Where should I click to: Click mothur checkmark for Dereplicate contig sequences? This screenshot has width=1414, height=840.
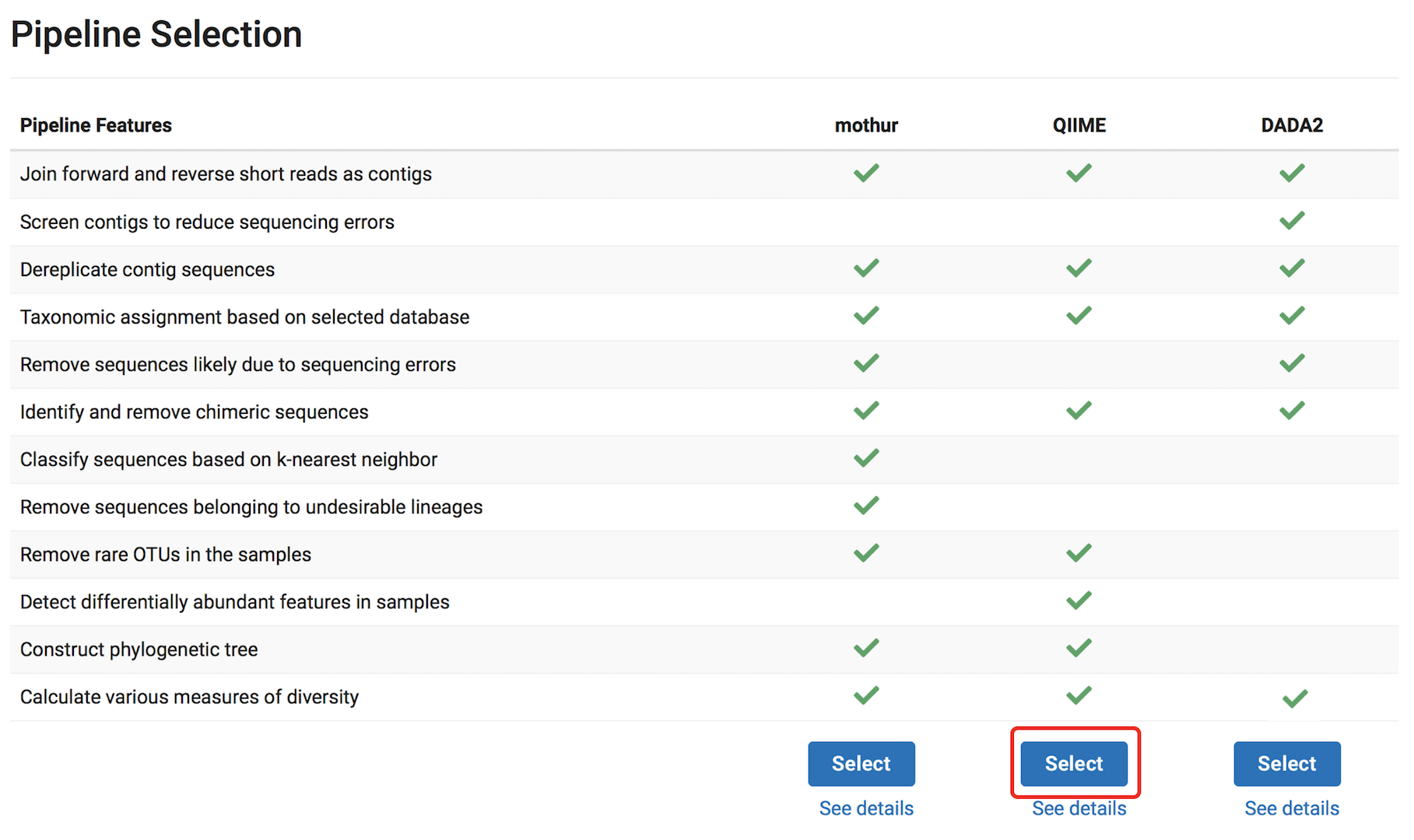pos(866,268)
